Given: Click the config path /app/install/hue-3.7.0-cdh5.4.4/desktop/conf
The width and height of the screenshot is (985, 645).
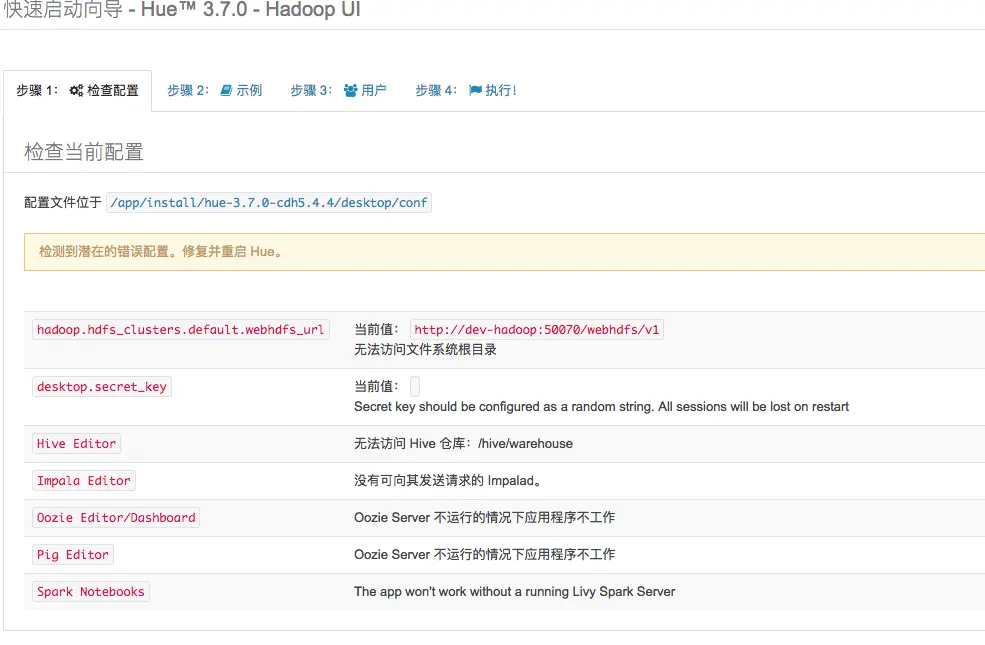Looking at the screenshot, I should (x=269, y=203).
